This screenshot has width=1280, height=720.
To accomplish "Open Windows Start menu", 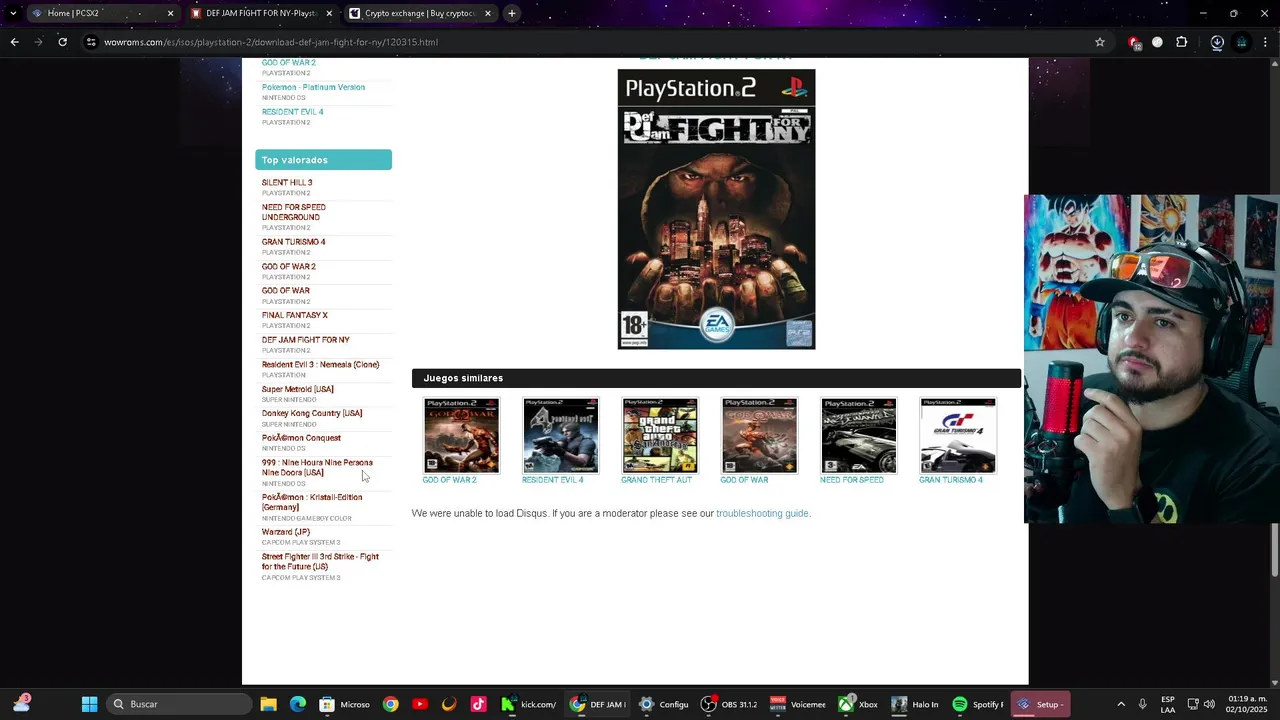I will coord(89,704).
